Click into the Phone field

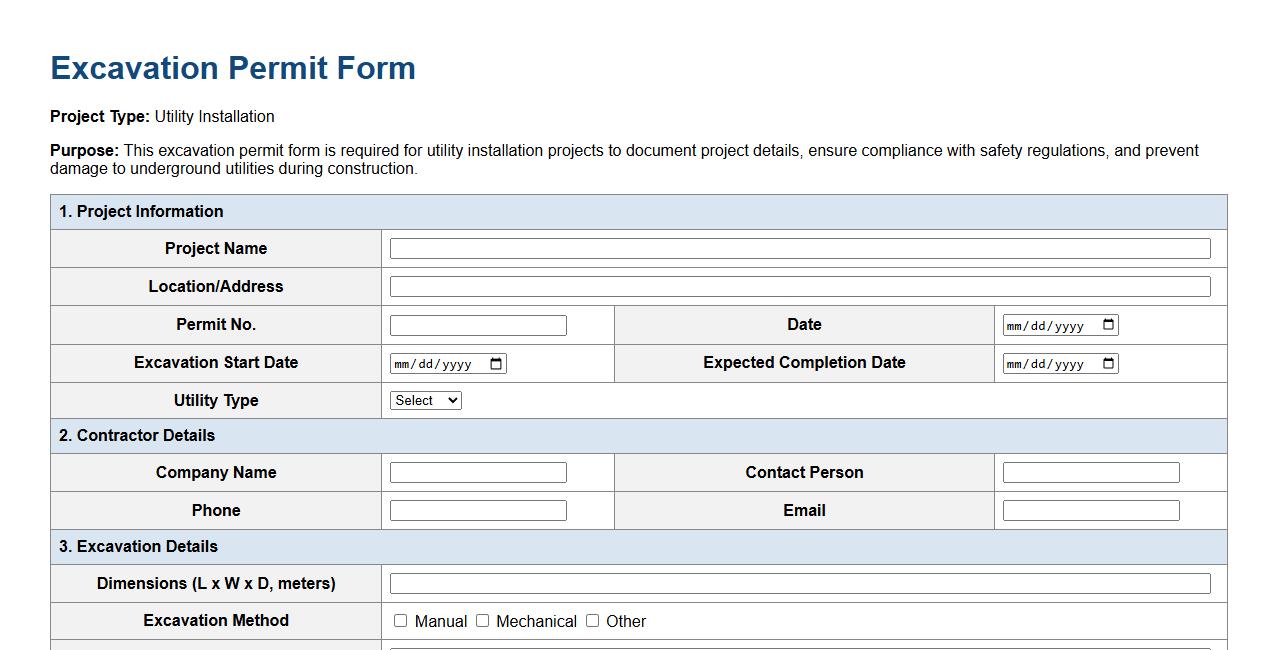478,510
